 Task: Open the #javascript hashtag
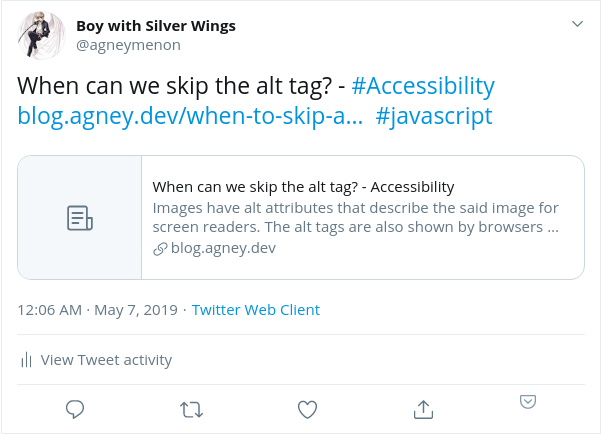pyautogui.click(x=434, y=116)
